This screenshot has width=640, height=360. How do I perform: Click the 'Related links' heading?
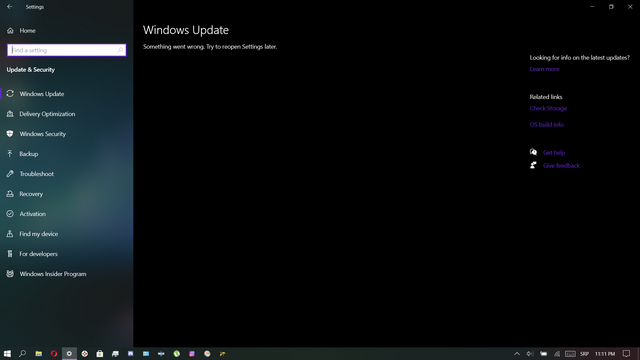[546, 97]
